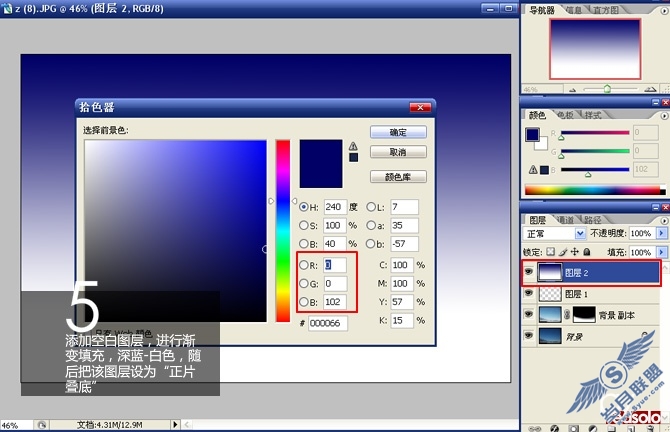Click the background white swatch in Color panel
Viewport: 670px width, 432px height.
click(x=543, y=144)
